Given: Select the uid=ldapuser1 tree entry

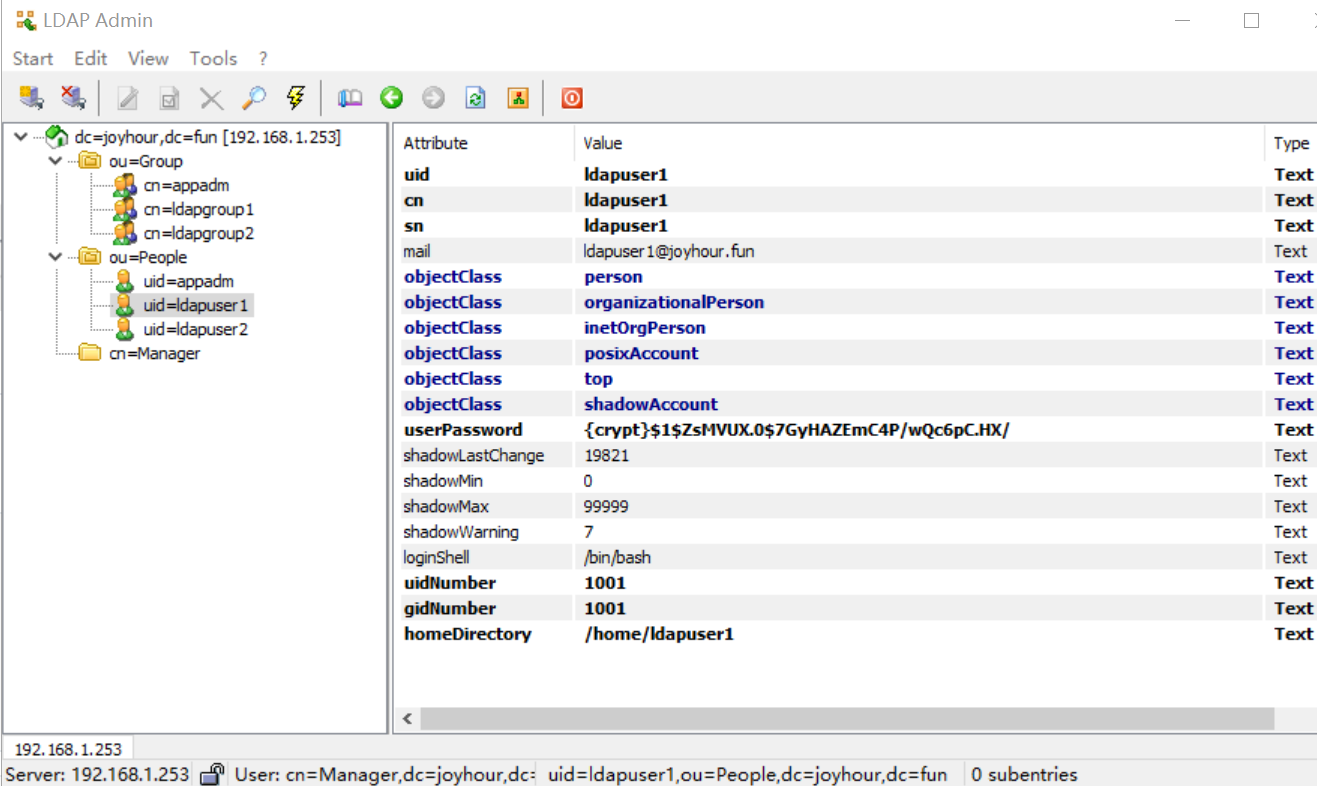Looking at the screenshot, I should click(x=195, y=305).
